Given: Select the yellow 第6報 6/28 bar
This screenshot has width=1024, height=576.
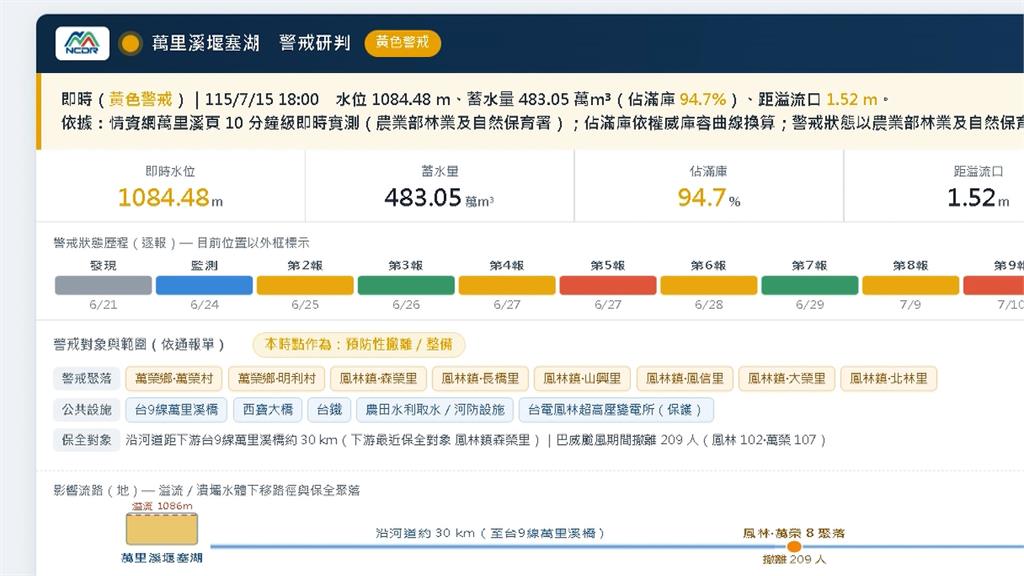Looking at the screenshot, I should 709,285.
